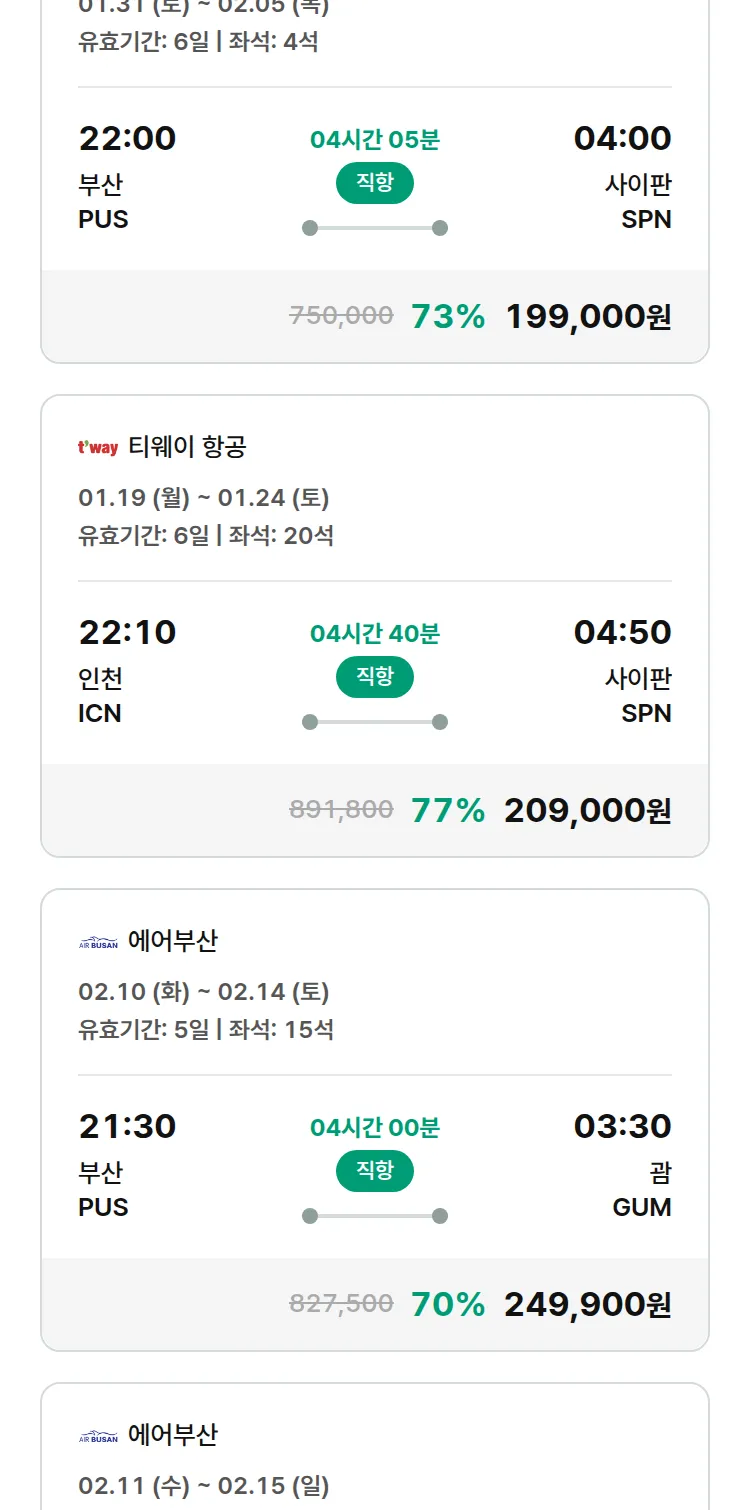Viewport: 750px width, 1510px height.
Task: Click the 73% discount percentage
Action: tap(444, 316)
